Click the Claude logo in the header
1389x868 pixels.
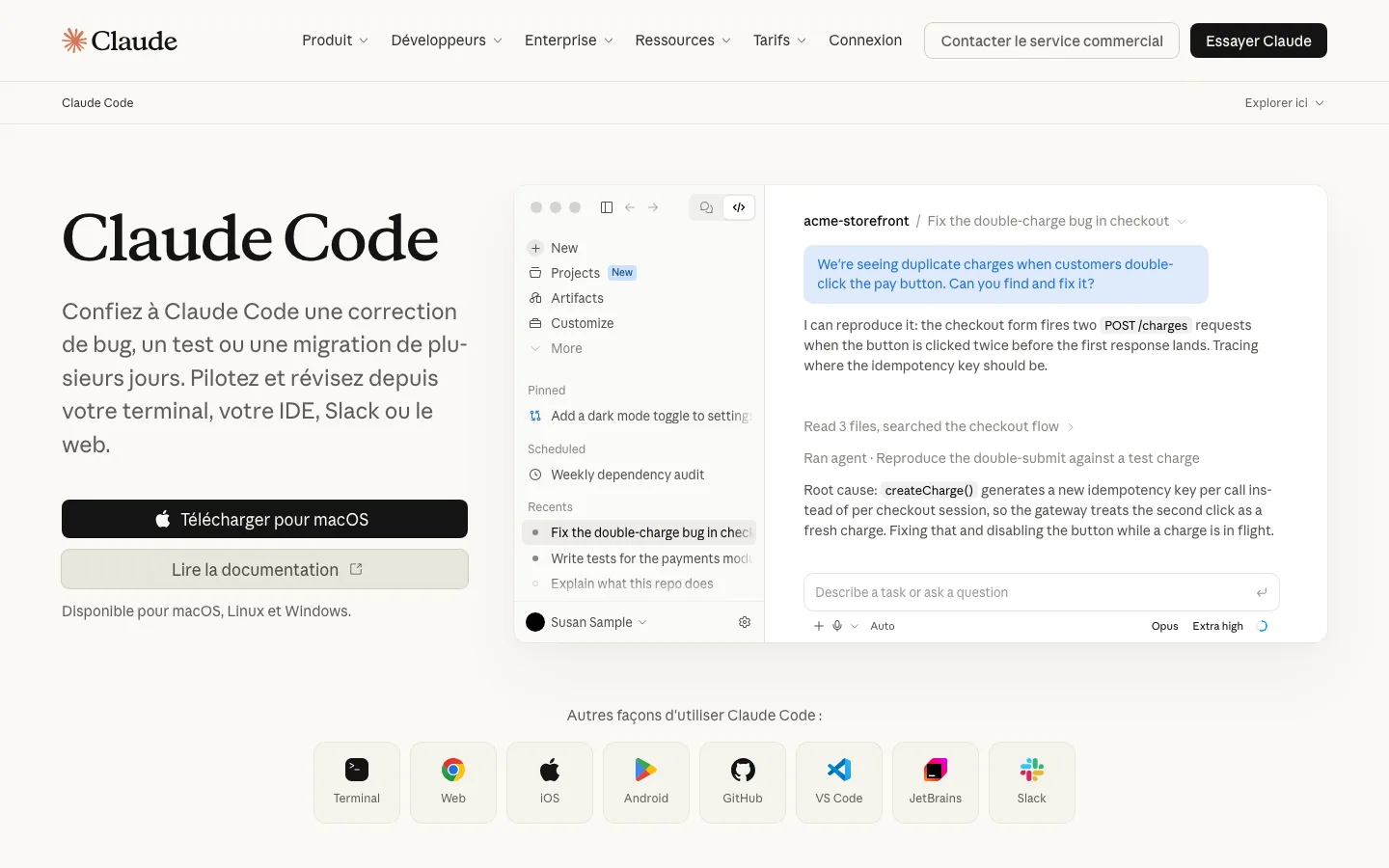click(120, 41)
